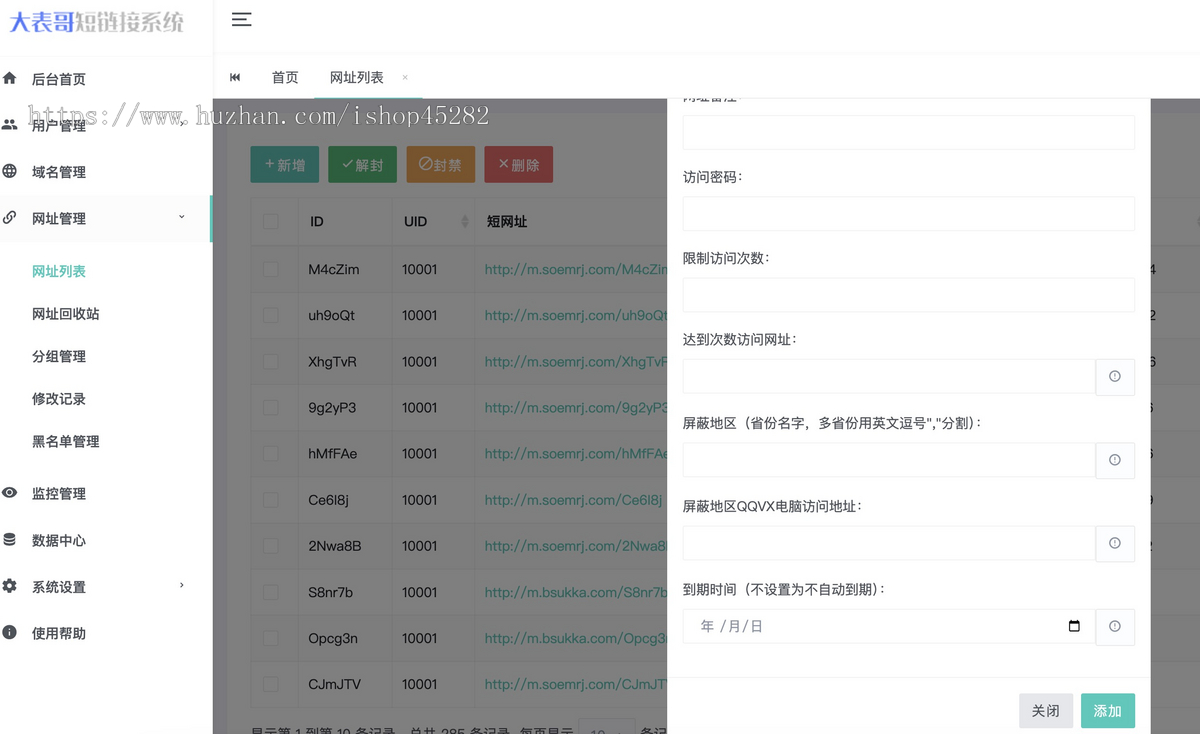Open short link m.soemrj.com/CJmJTV

point(576,684)
